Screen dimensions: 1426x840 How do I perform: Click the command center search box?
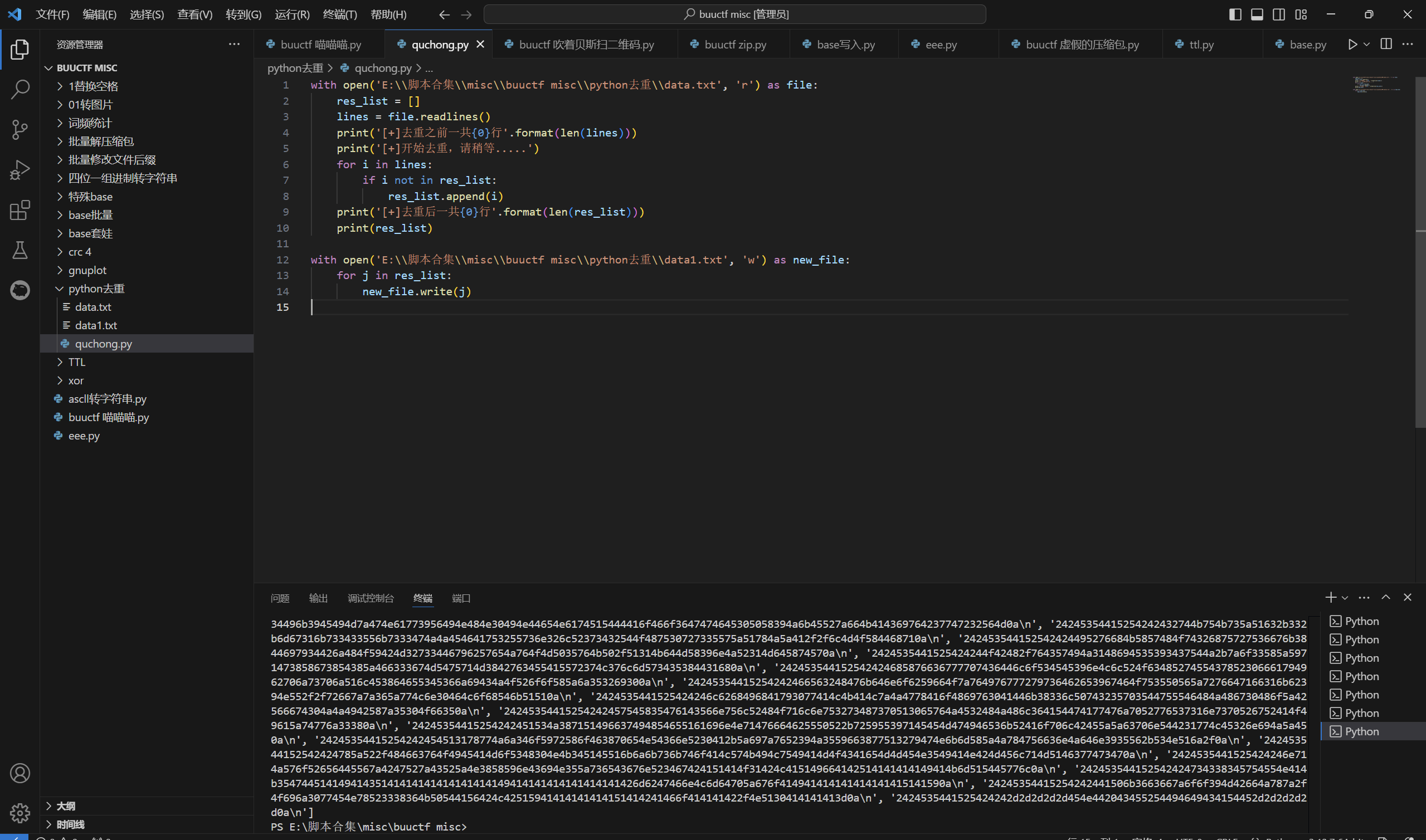click(735, 14)
